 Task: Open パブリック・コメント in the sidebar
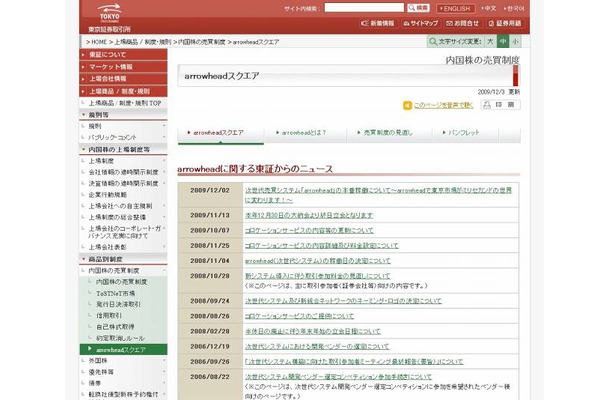112,137
